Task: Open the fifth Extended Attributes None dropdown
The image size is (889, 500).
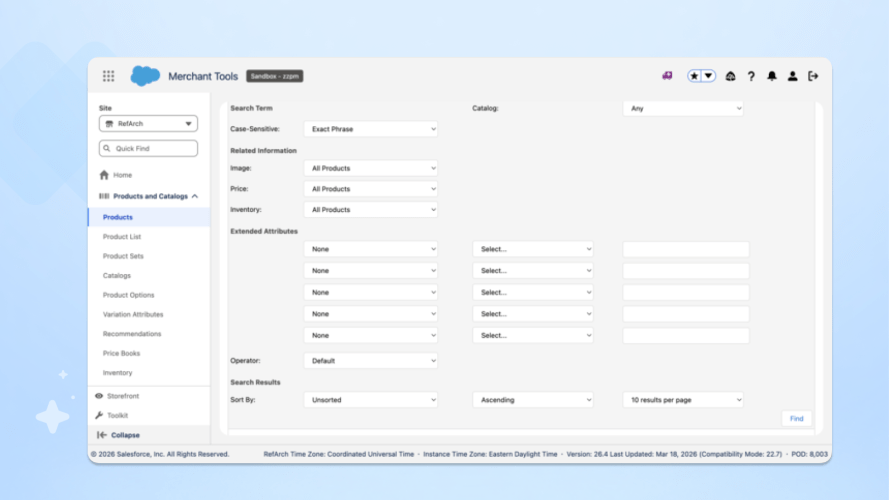Action: click(x=371, y=336)
